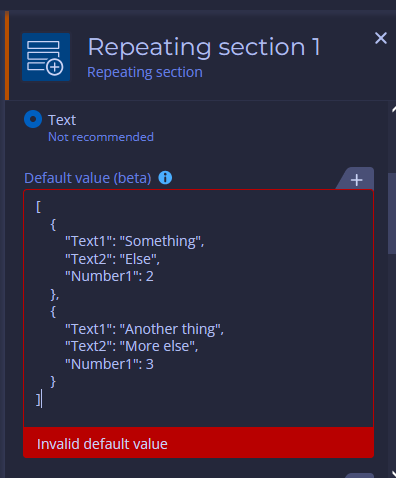Image resolution: width=396 pixels, height=478 pixels.
Task: Click the panel's vertical scrollbar thumb
Action: (392, 214)
